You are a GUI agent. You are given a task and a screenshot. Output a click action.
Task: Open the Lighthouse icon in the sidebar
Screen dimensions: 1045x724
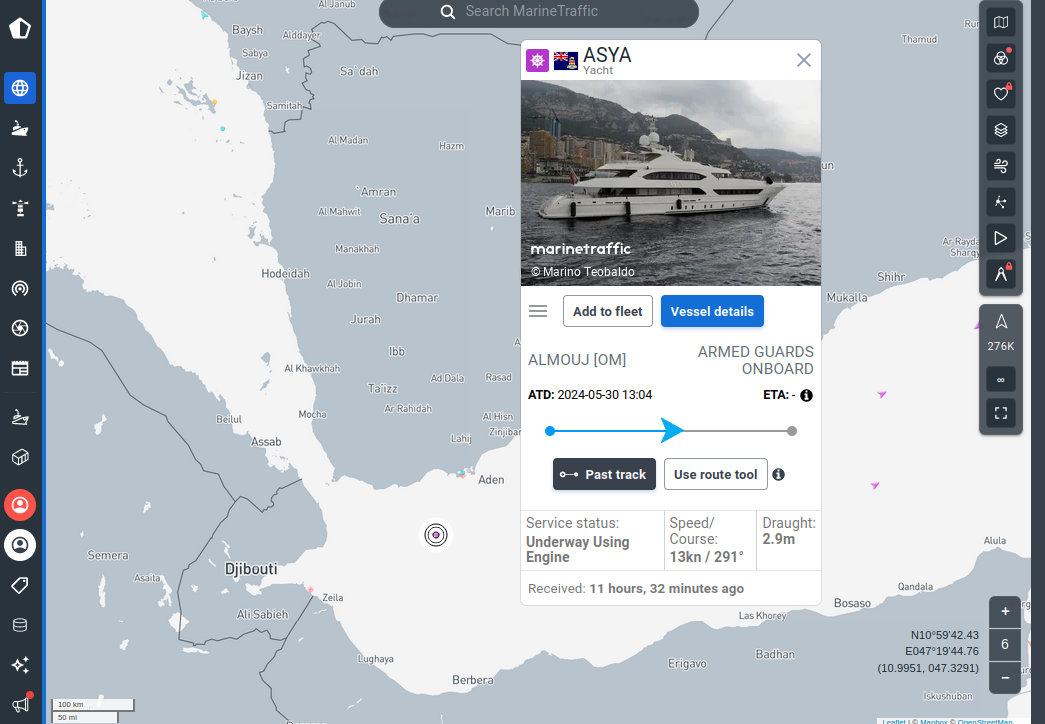(20, 208)
